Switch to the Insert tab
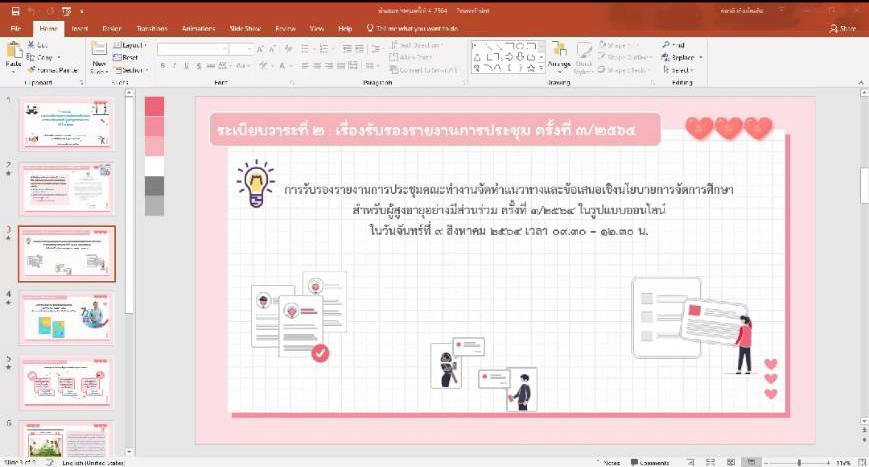869x467 pixels. [x=80, y=28]
